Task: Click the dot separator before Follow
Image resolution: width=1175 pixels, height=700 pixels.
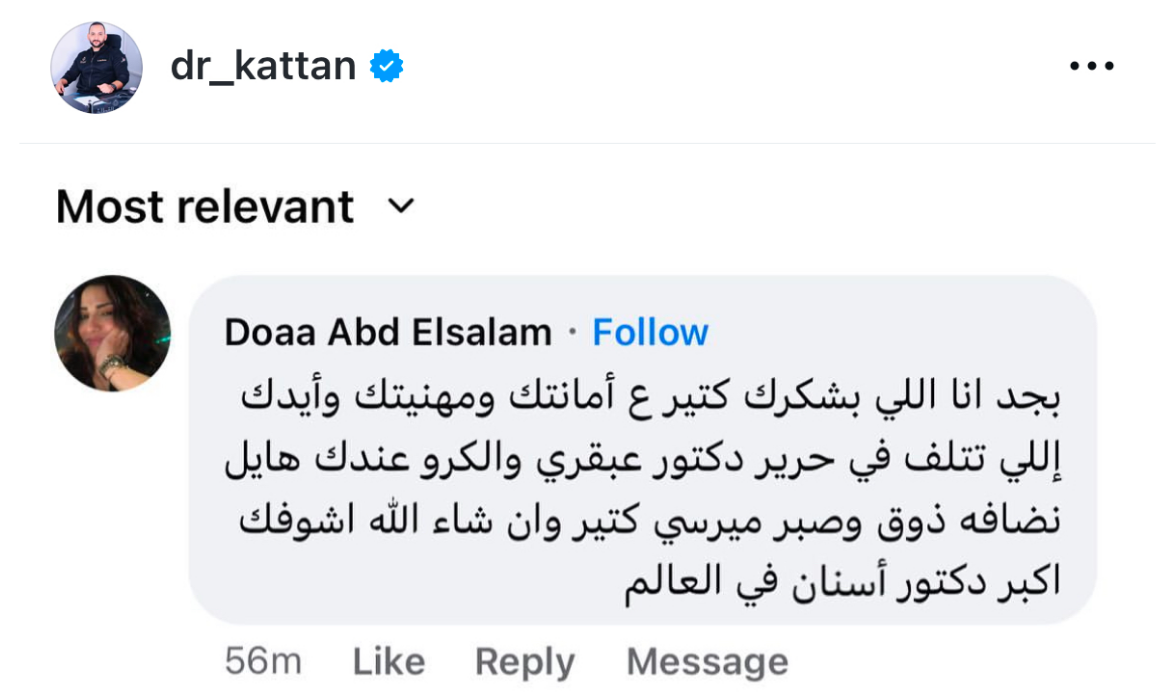Action: tap(572, 332)
